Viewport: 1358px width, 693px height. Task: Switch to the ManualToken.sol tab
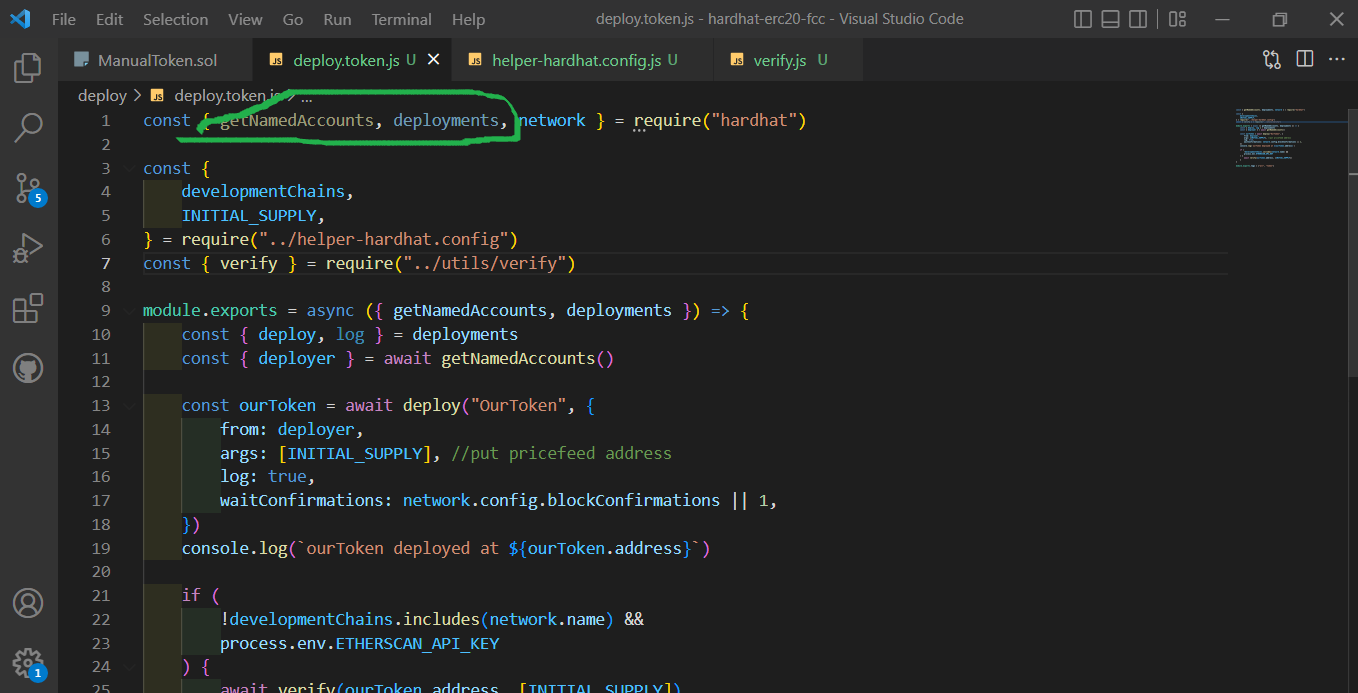click(155, 60)
